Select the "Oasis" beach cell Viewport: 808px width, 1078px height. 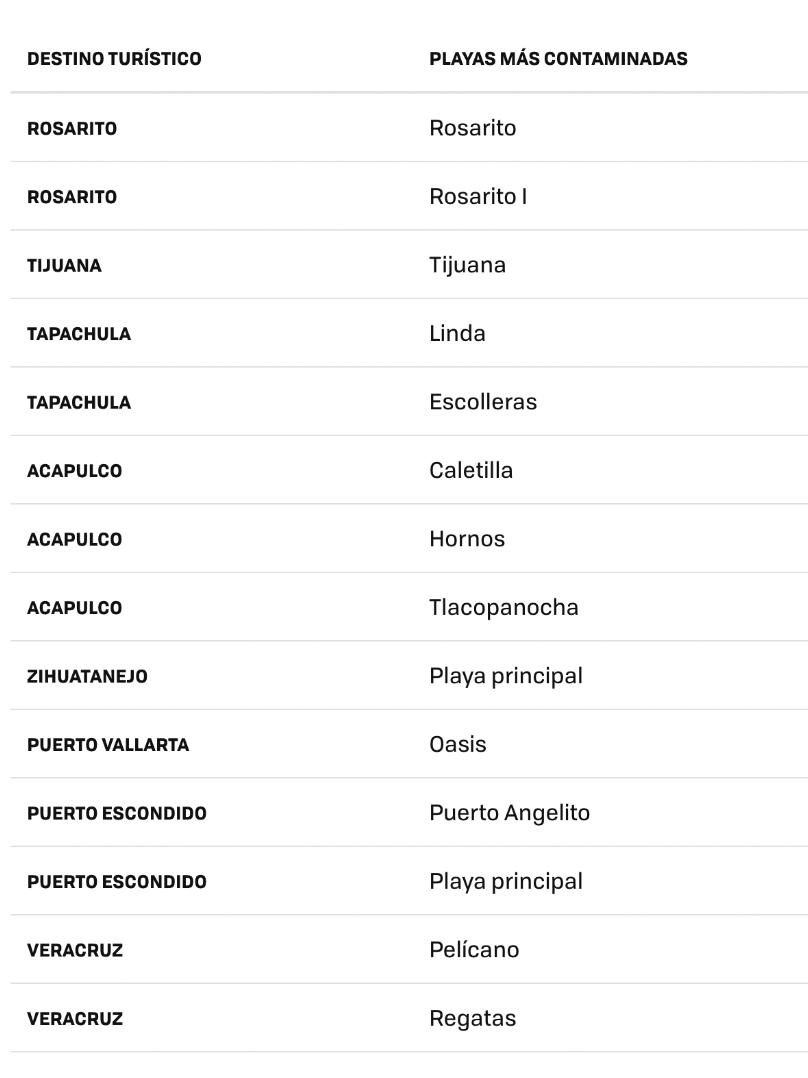click(x=458, y=744)
